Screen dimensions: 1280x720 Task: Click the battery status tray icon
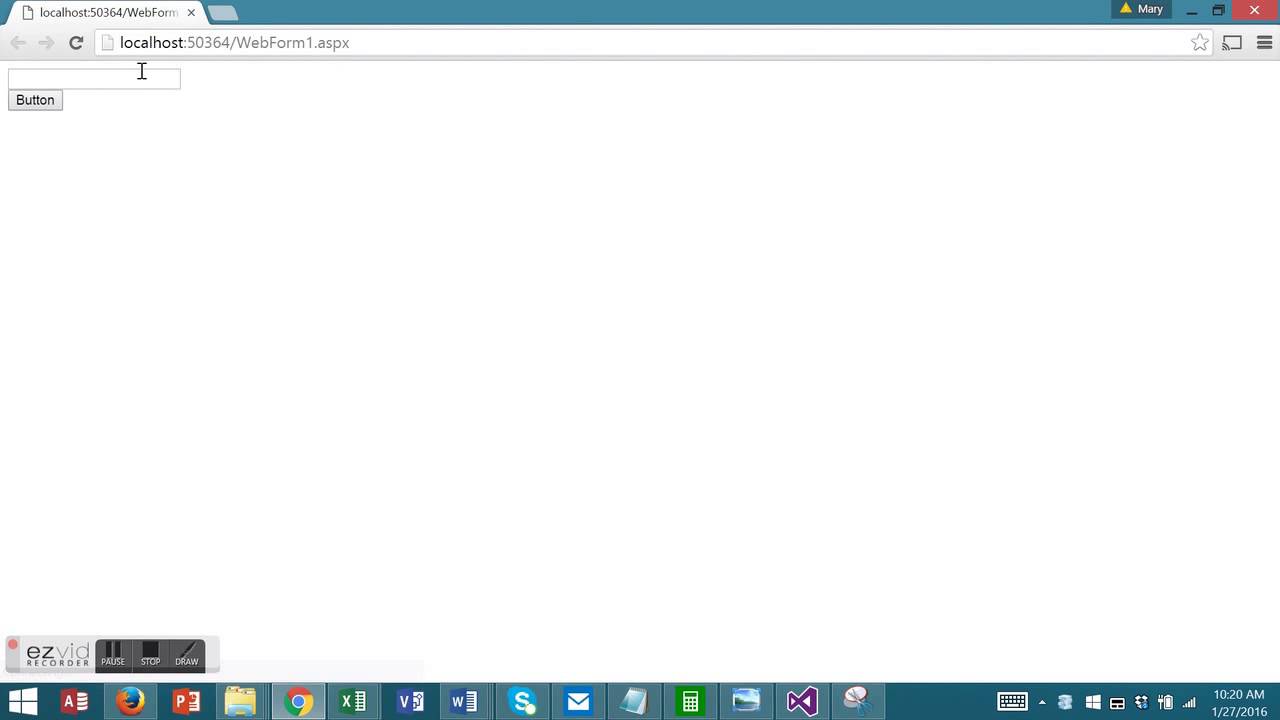click(x=1165, y=703)
